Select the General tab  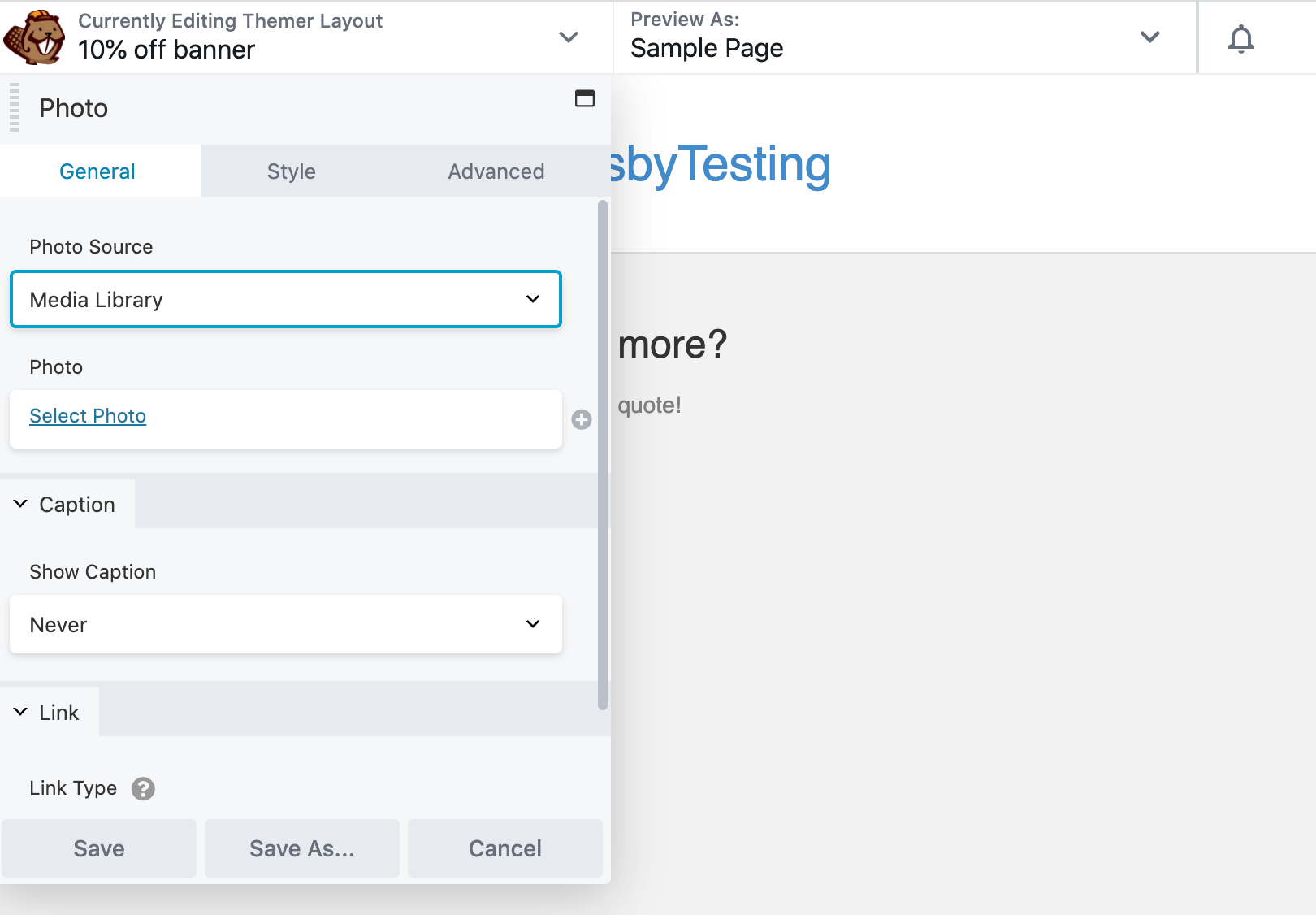(97, 171)
